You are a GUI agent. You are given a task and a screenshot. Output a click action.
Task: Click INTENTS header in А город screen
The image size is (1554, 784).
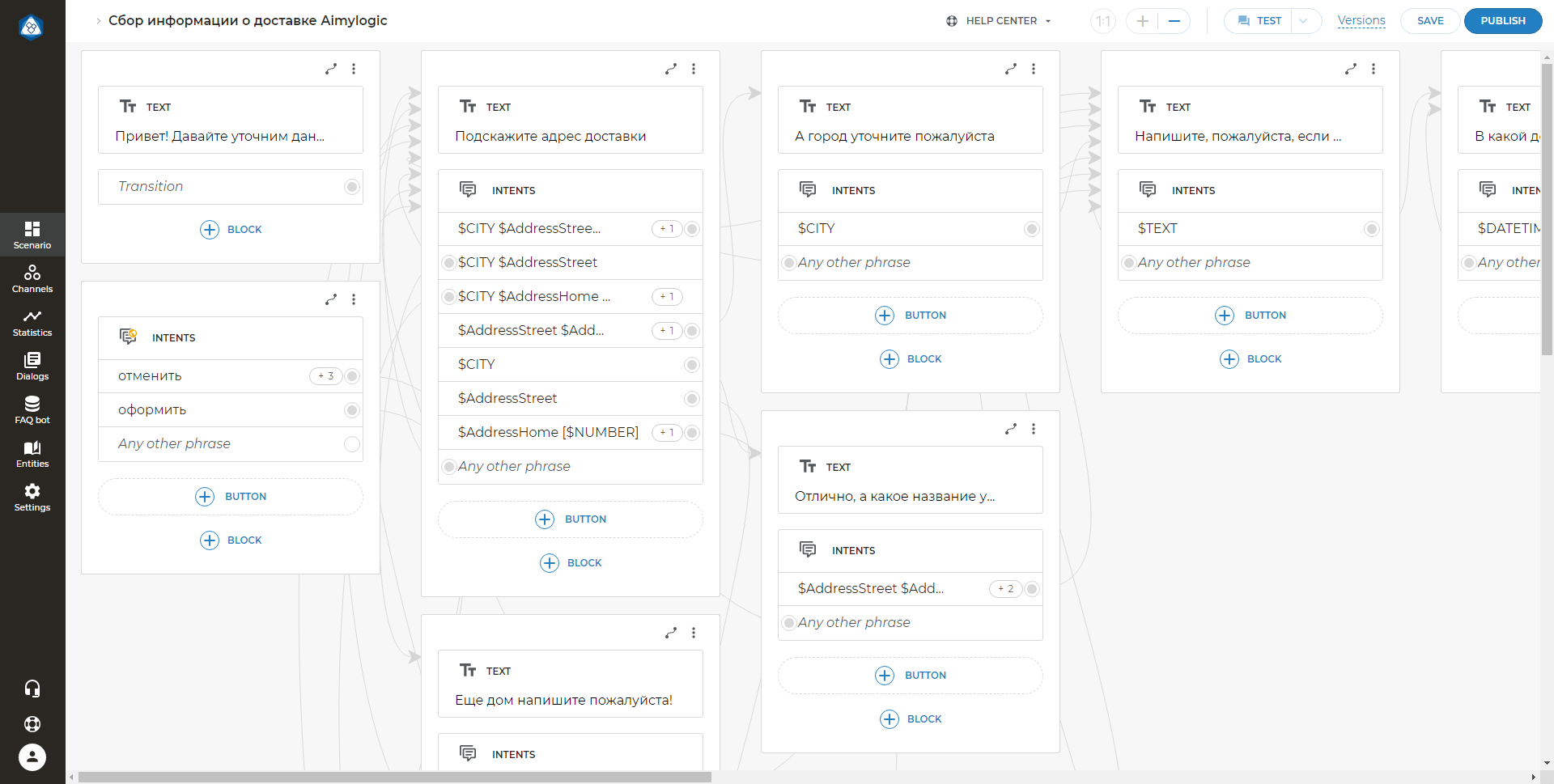pyautogui.click(x=911, y=191)
